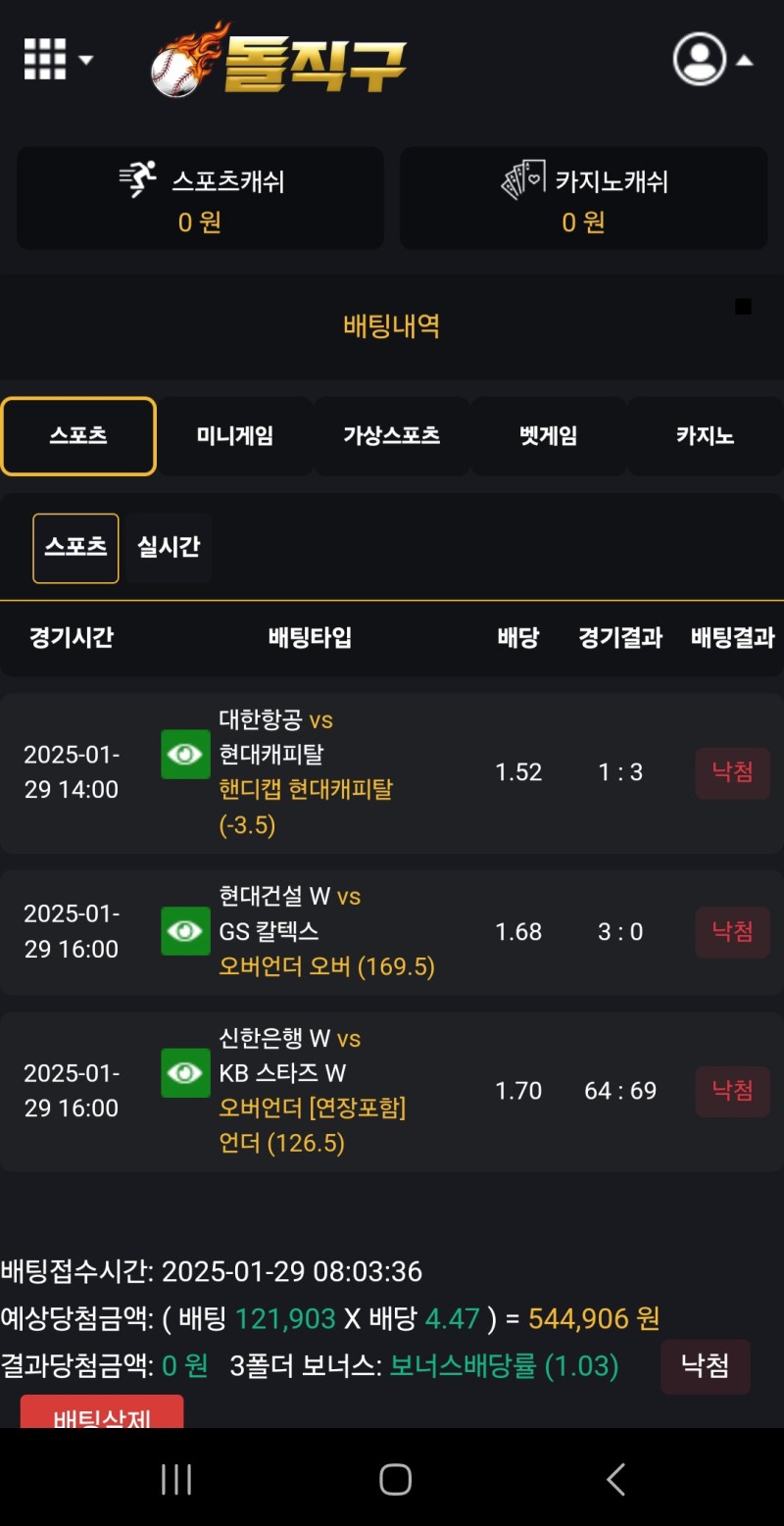784x1526 pixels.
Task: Tap the Android recent apps button
Action: click(176, 1479)
